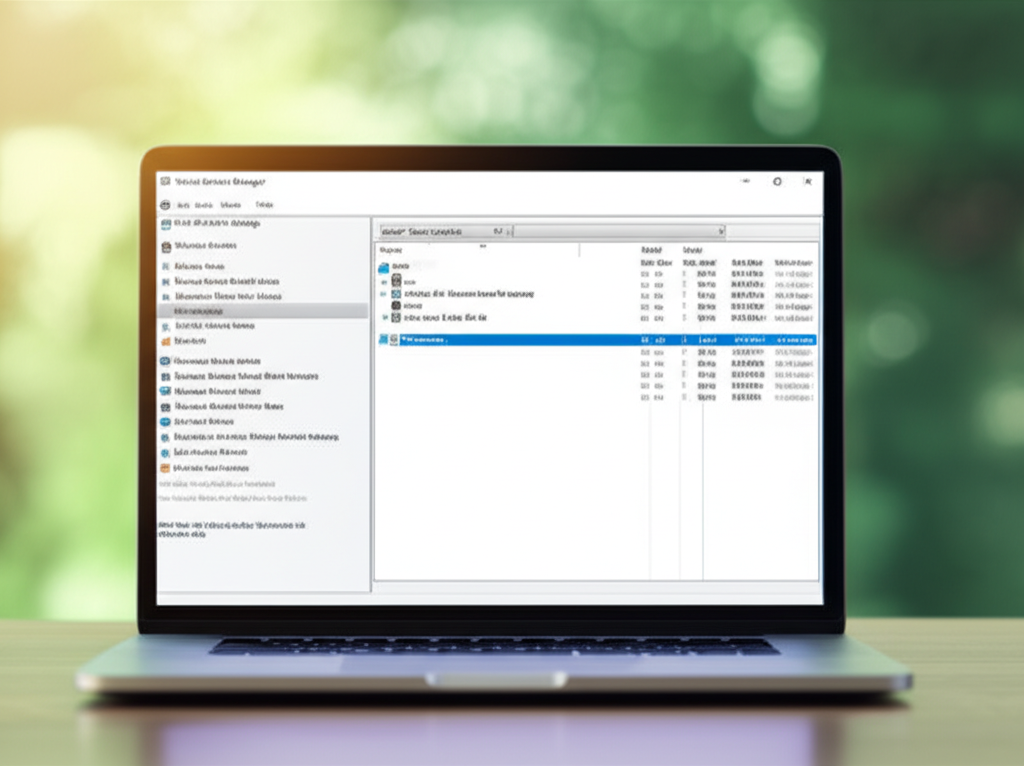Click the icon on the blue selected row
Screen dimensions: 1024x766
coord(395,340)
